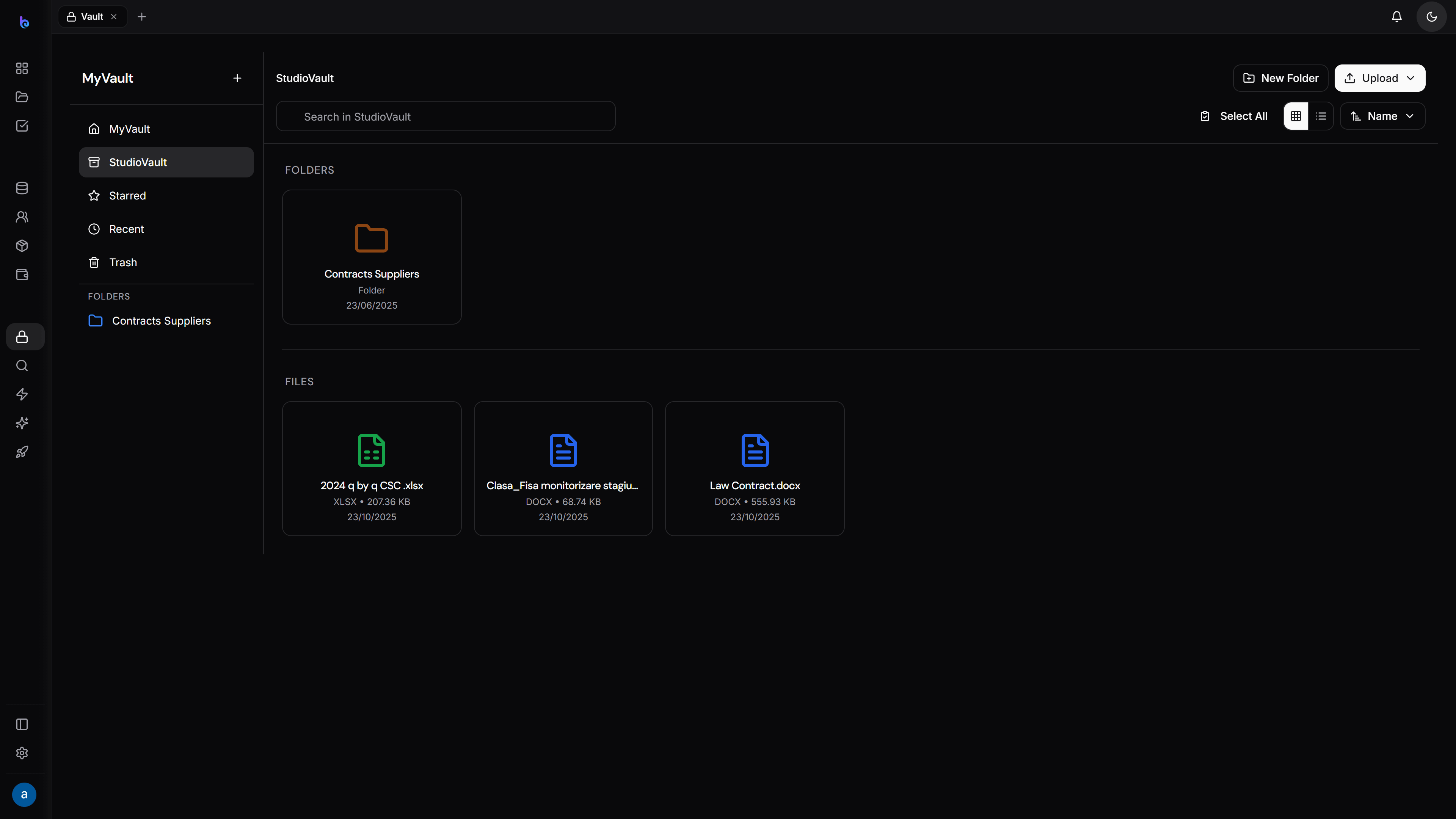
Task: Open 2024 q by q CSC .xlsx file
Action: (x=372, y=469)
